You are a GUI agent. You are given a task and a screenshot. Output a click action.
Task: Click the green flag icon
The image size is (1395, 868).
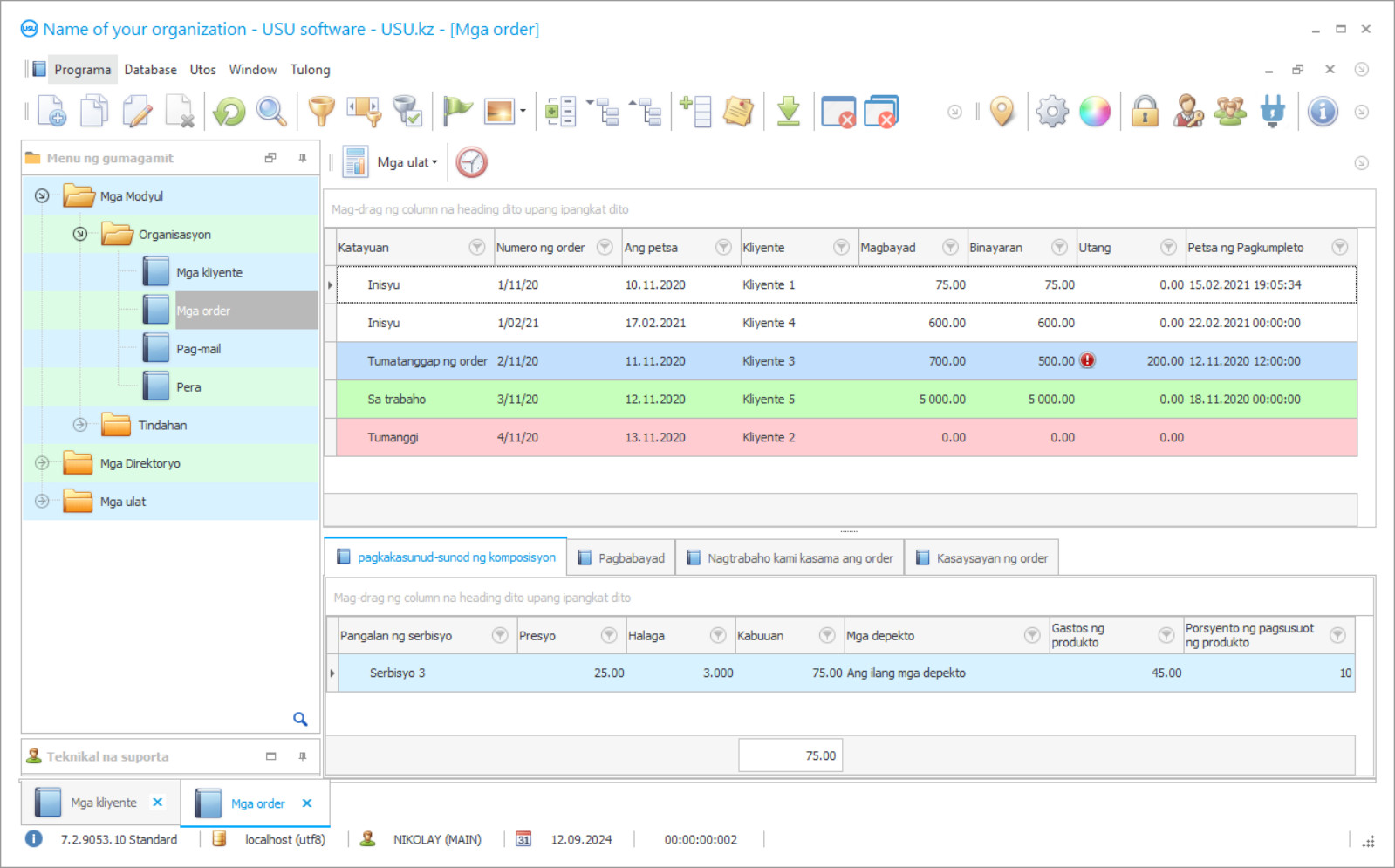coord(457,112)
